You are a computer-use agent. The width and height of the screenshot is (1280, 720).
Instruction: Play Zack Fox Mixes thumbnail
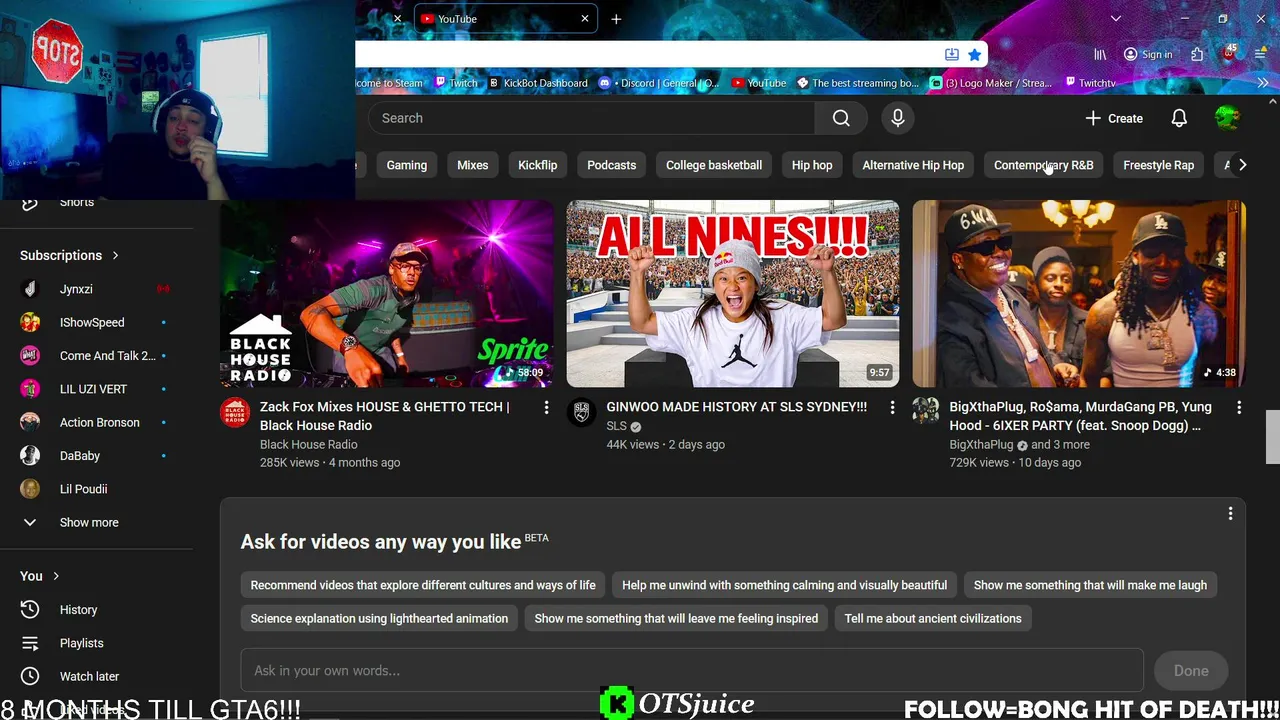387,294
